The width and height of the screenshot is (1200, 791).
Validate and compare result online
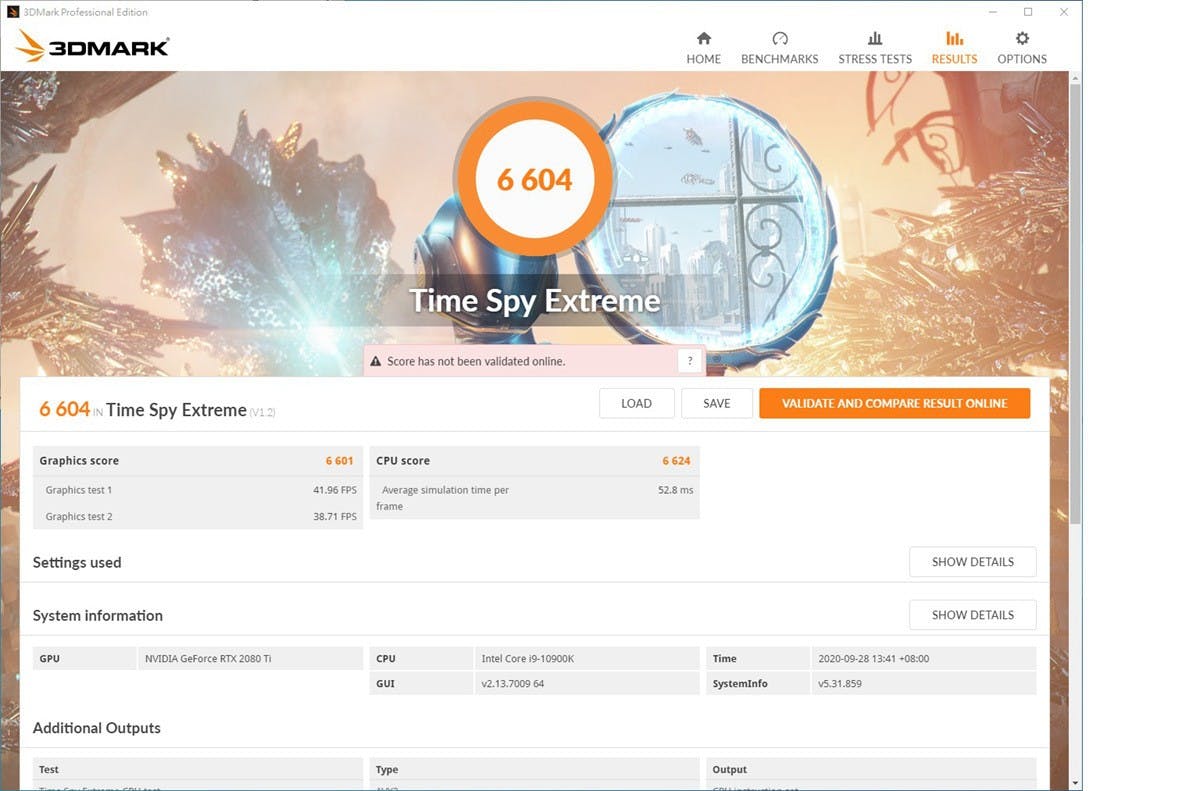894,403
